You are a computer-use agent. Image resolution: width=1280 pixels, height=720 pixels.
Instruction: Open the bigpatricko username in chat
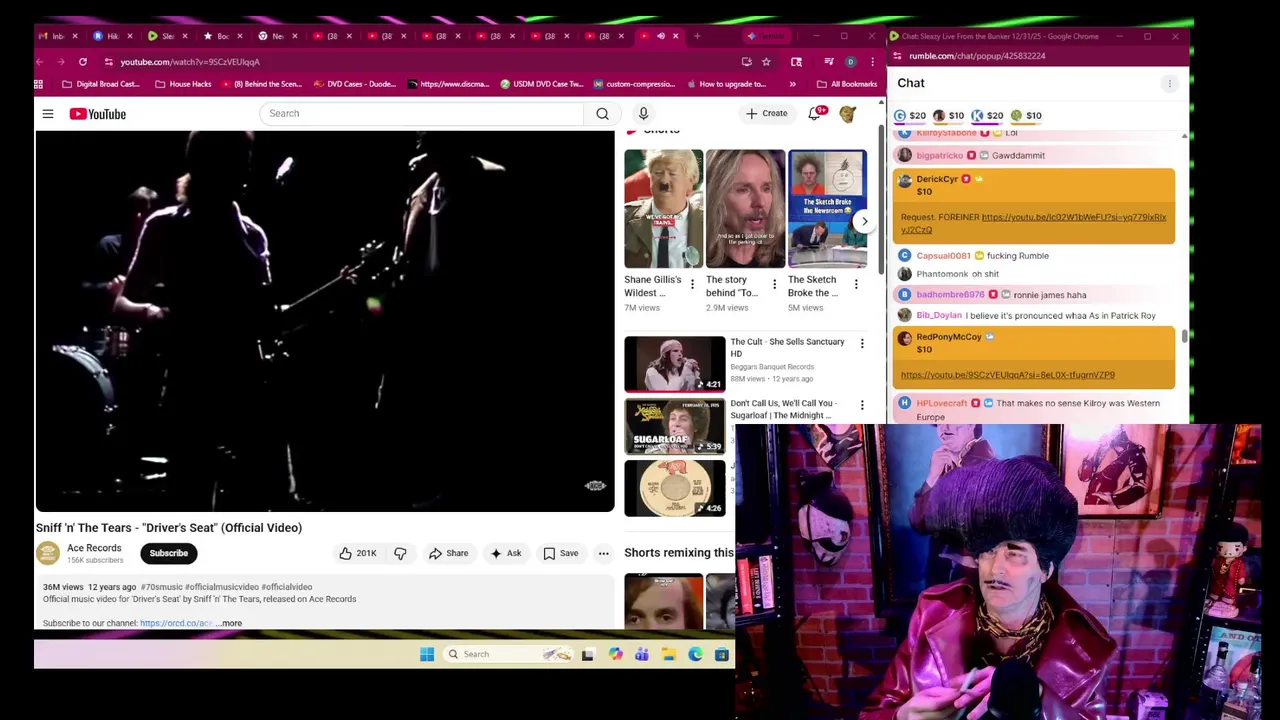click(940, 155)
